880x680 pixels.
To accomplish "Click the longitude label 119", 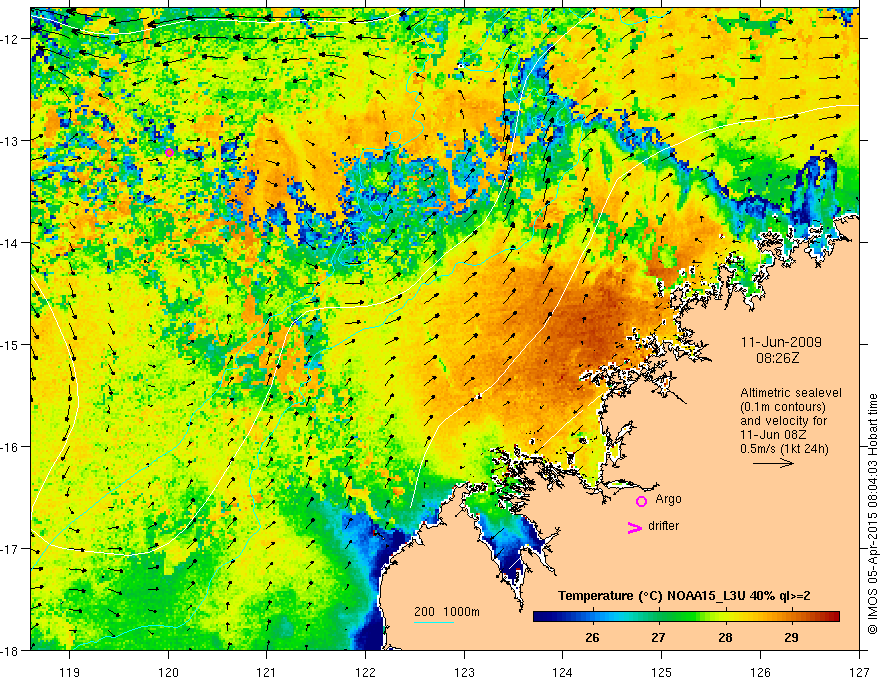I will [x=70, y=672].
